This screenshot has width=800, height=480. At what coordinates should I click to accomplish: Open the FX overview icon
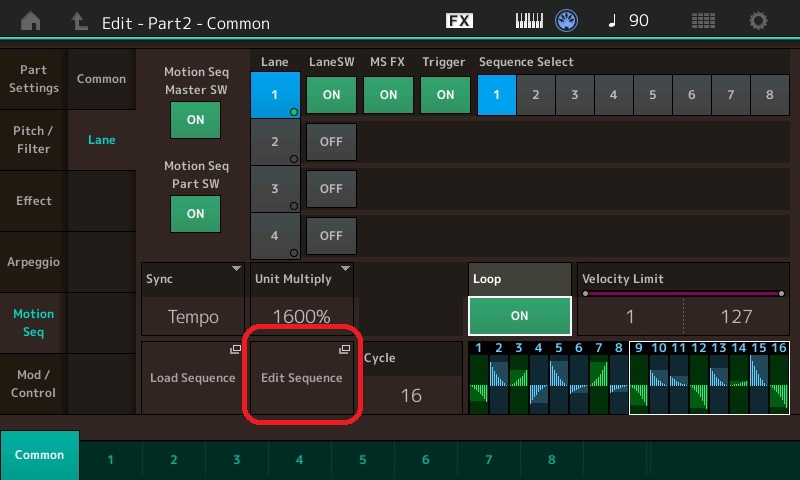tap(459, 21)
